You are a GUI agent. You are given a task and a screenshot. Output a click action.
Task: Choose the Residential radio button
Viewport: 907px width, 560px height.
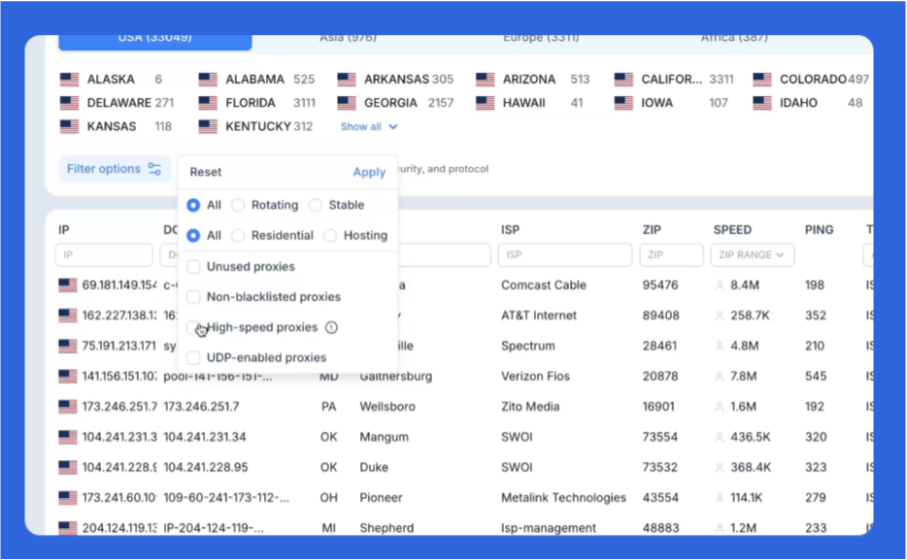tap(238, 235)
